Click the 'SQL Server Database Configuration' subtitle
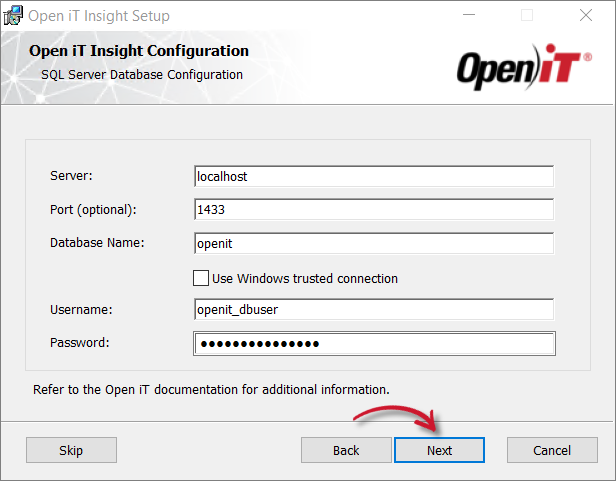Viewport: 616px width, 481px height. [142, 75]
